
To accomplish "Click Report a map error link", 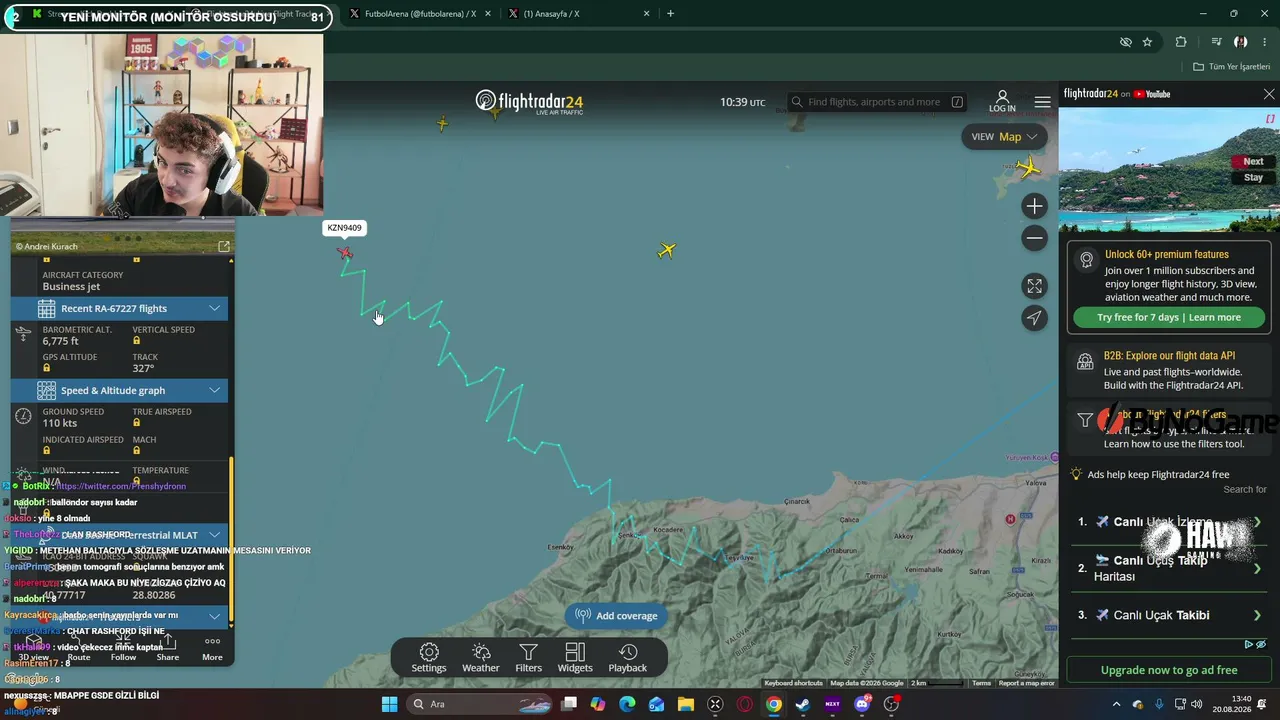I will click(x=1026, y=683).
